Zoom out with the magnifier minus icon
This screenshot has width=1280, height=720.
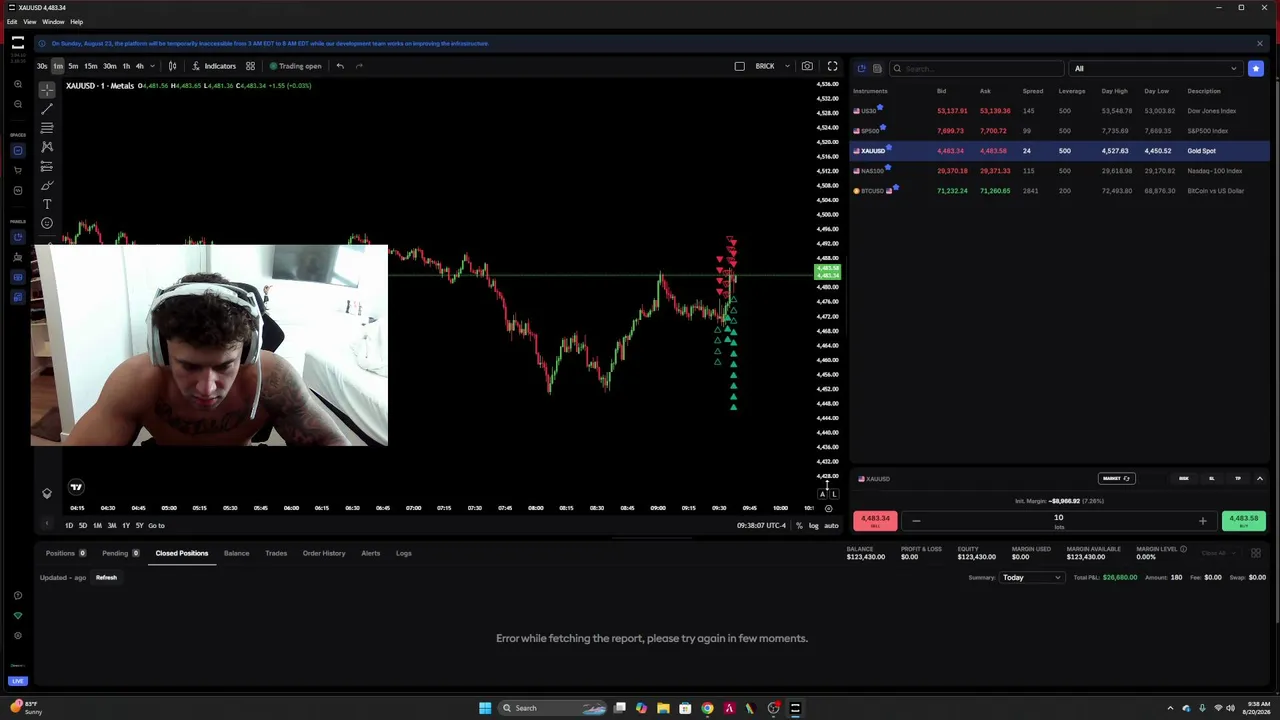(18, 104)
